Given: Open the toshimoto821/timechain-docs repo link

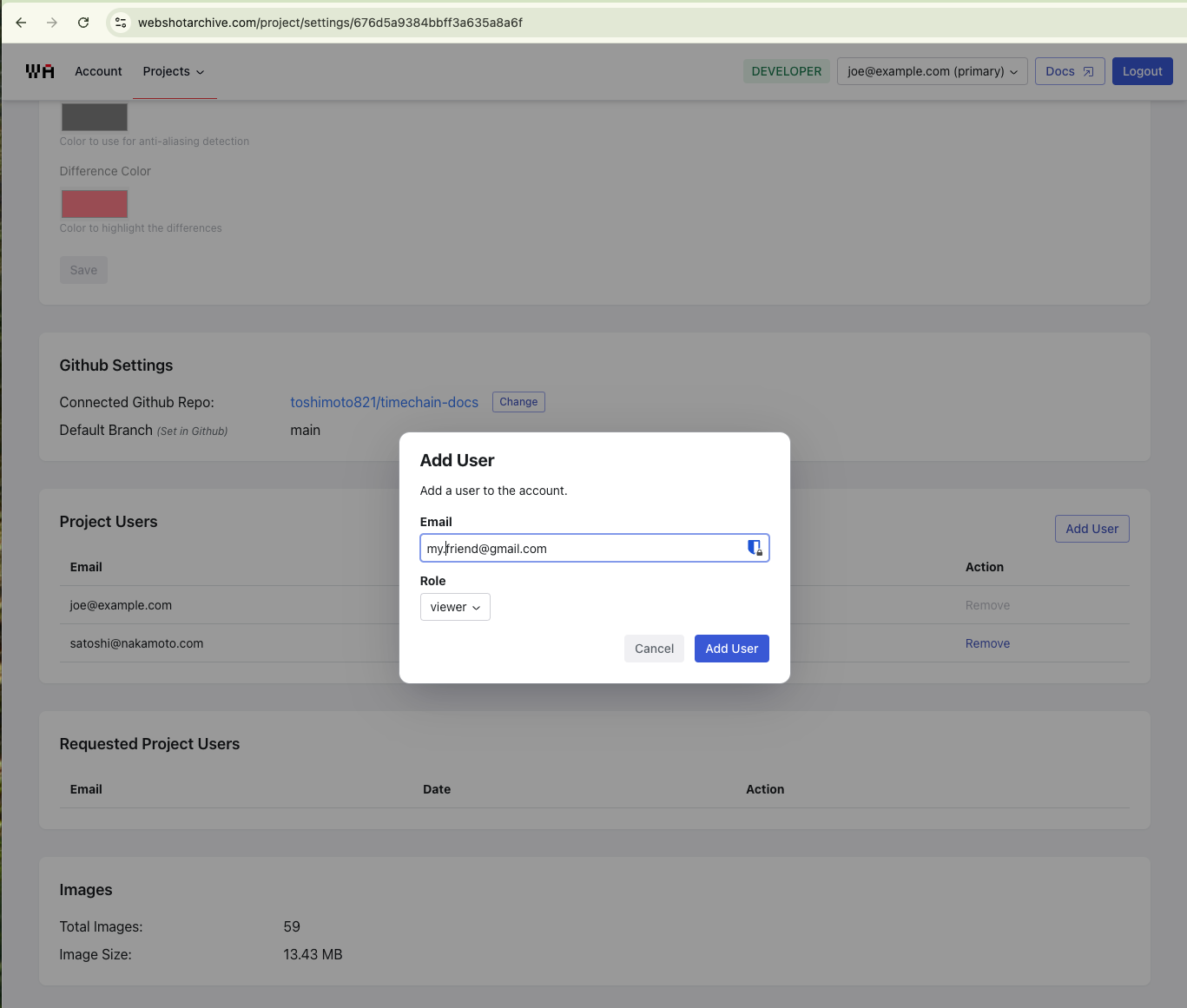Looking at the screenshot, I should [384, 402].
